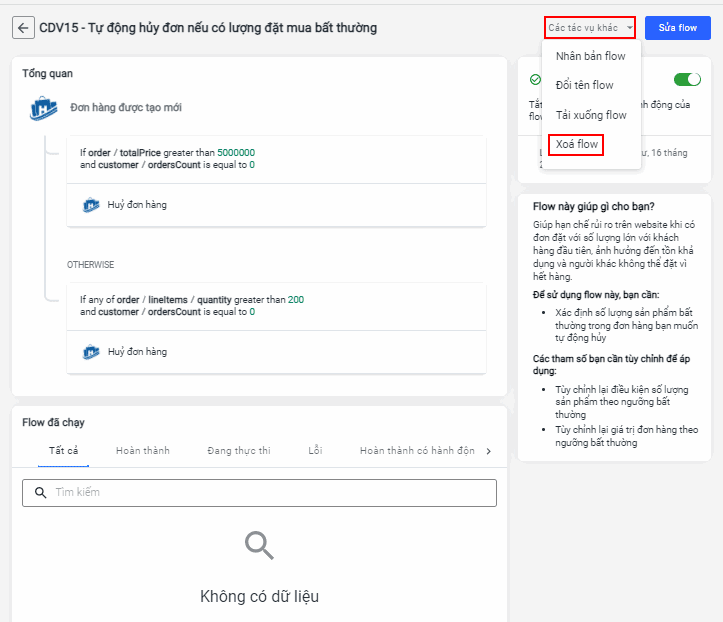Click the first Huỷ đơn hàng action icon
Image resolution: width=723 pixels, height=622 pixels.
point(91,205)
